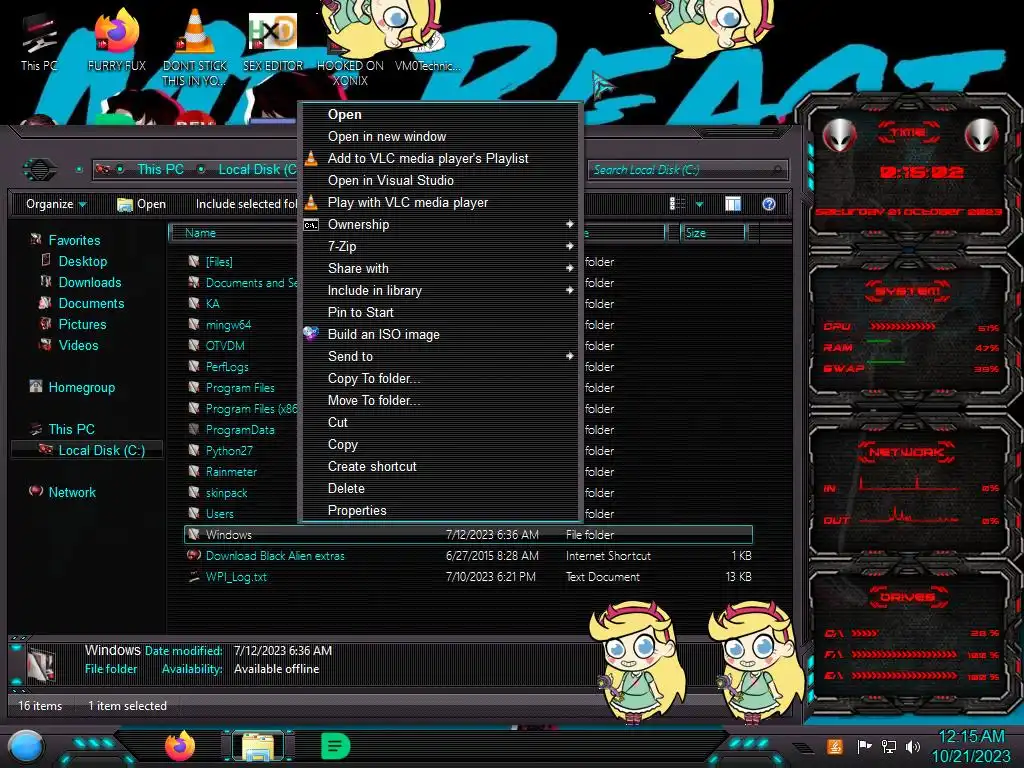Open the HOOKED ON XONIX shortcut

click(x=350, y=56)
